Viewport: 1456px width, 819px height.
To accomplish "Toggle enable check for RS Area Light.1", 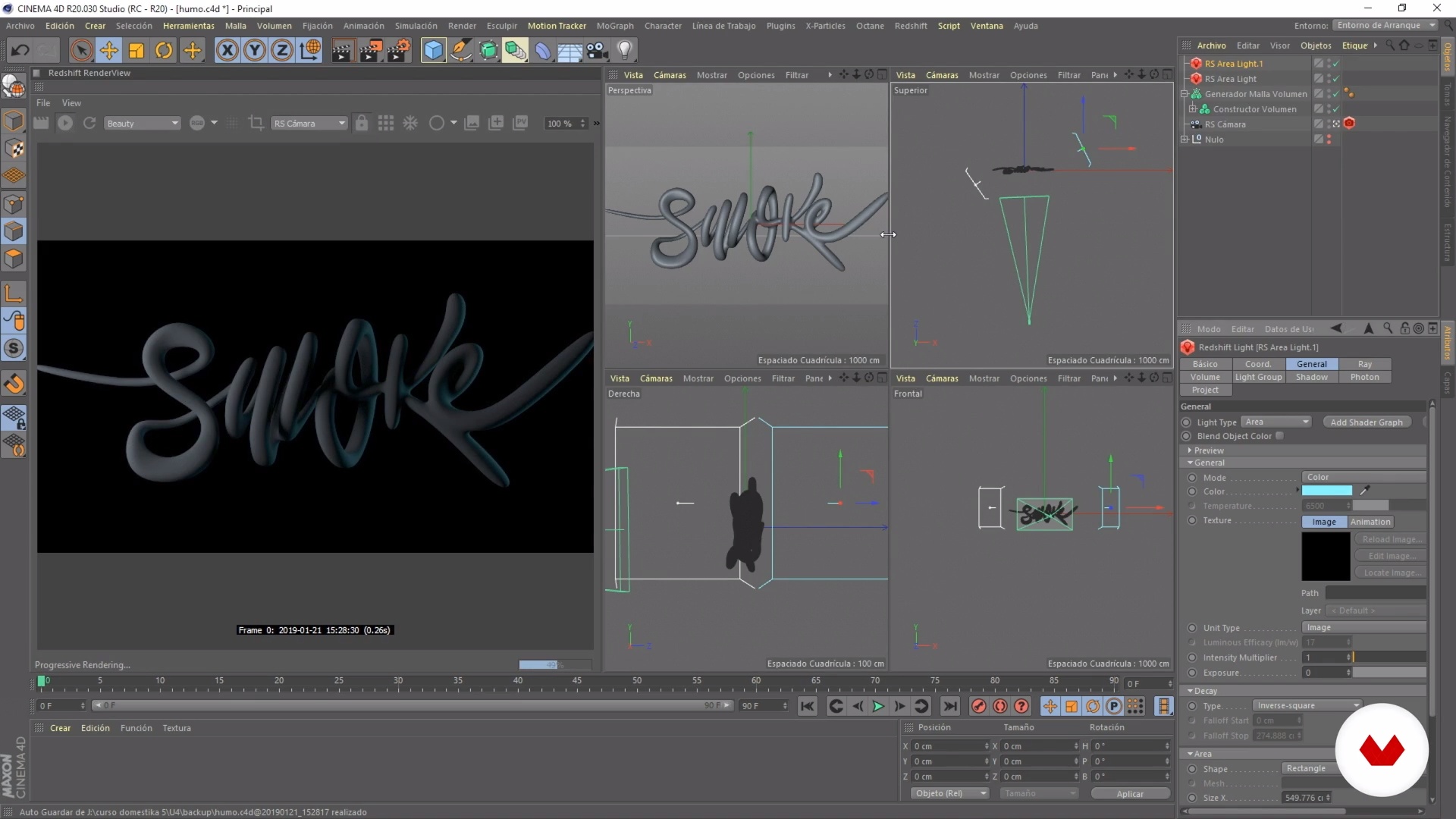I will pos(1335,64).
